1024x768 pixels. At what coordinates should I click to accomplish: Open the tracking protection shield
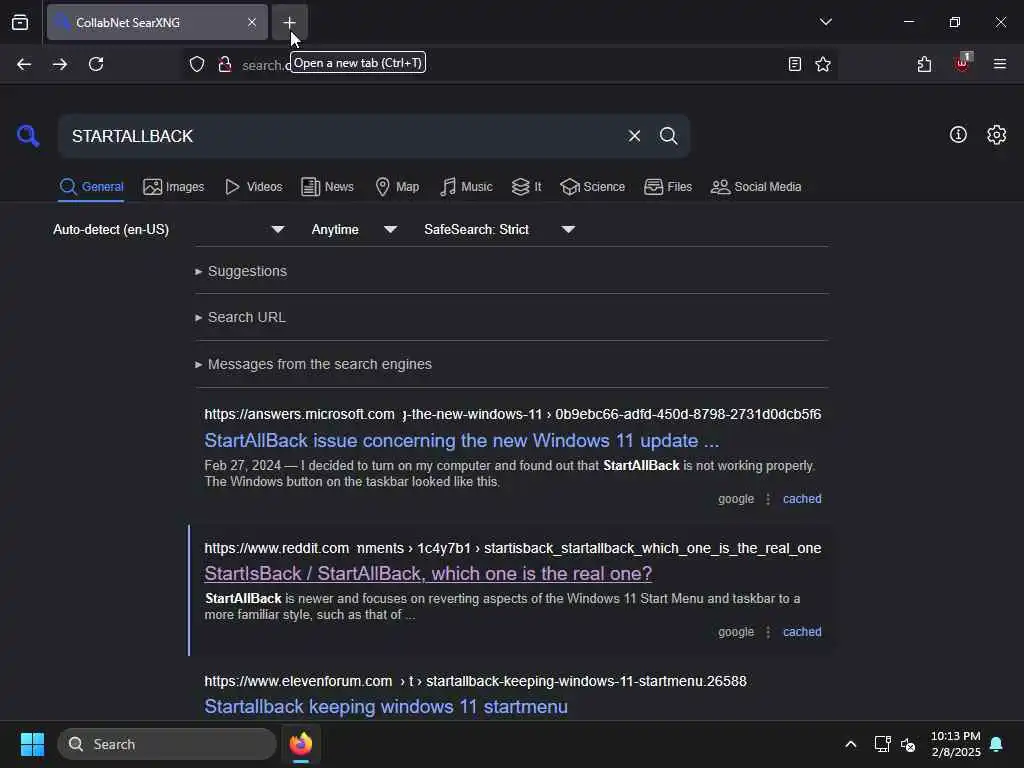click(197, 64)
